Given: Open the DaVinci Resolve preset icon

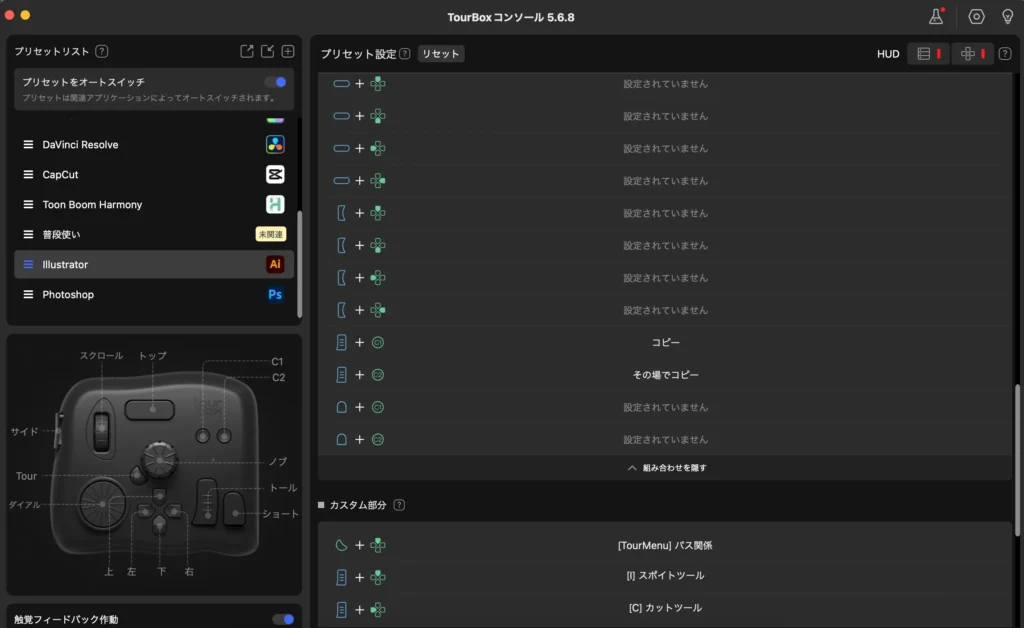Looking at the screenshot, I should click(274, 144).
